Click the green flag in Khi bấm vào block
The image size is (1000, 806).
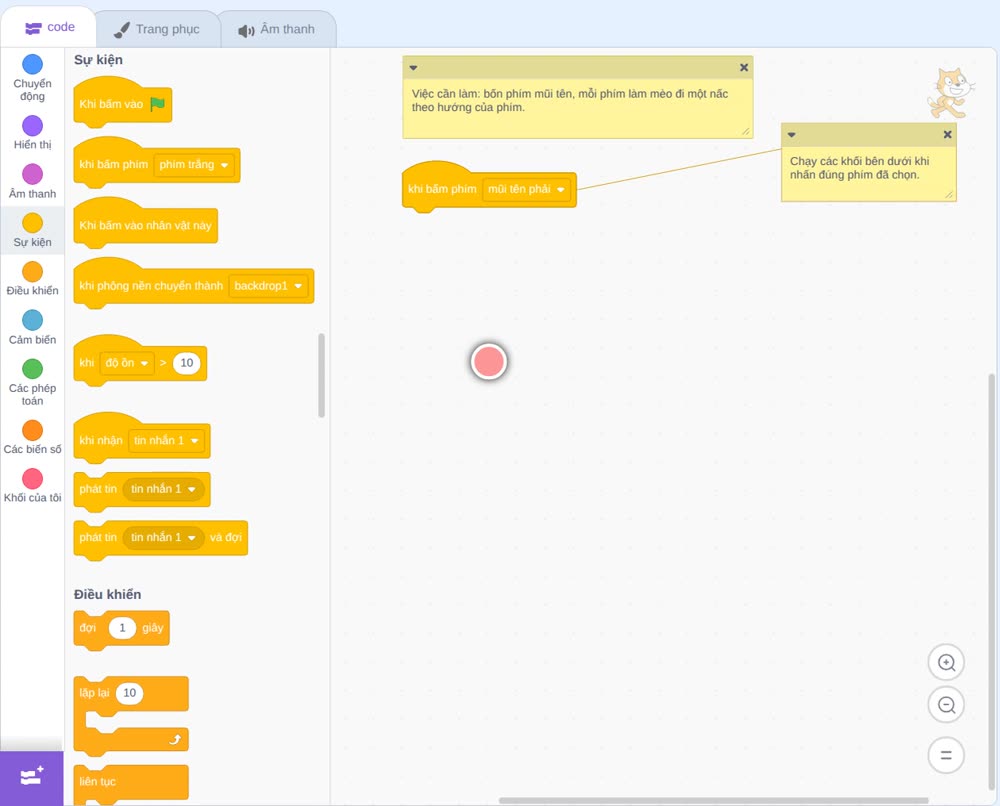point(157,104)
